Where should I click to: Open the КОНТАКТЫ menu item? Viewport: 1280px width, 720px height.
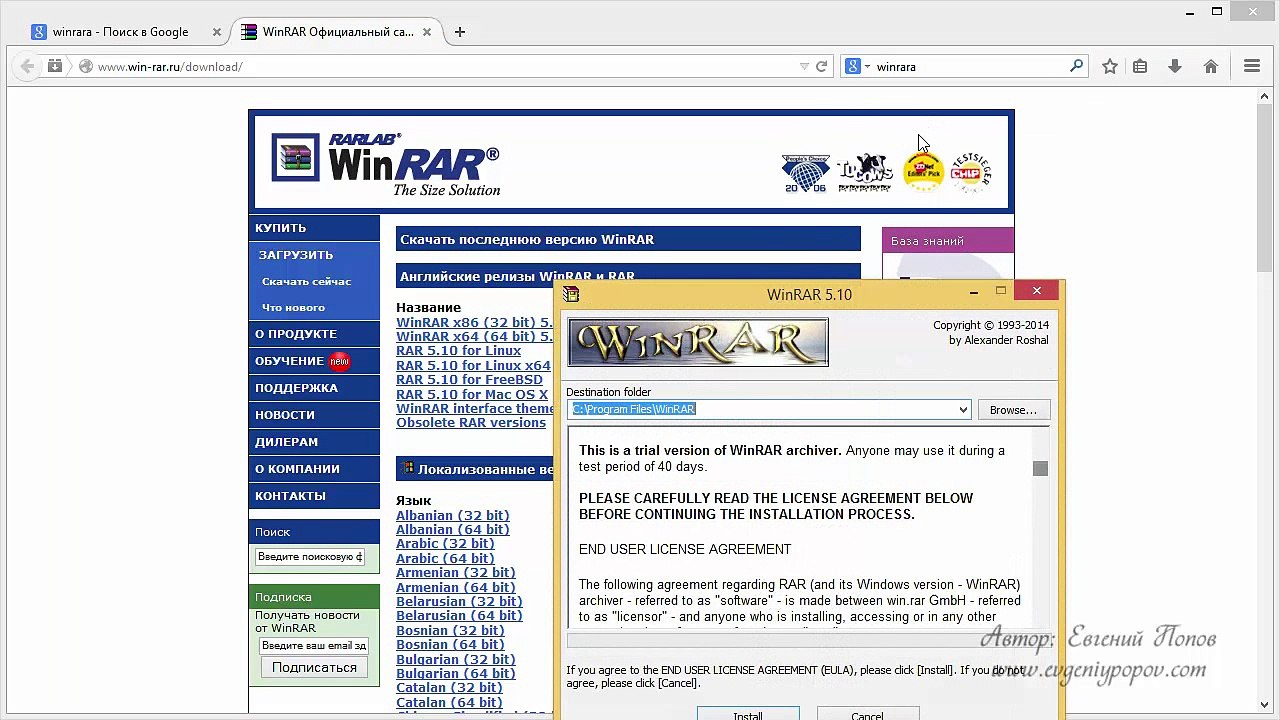314,496
